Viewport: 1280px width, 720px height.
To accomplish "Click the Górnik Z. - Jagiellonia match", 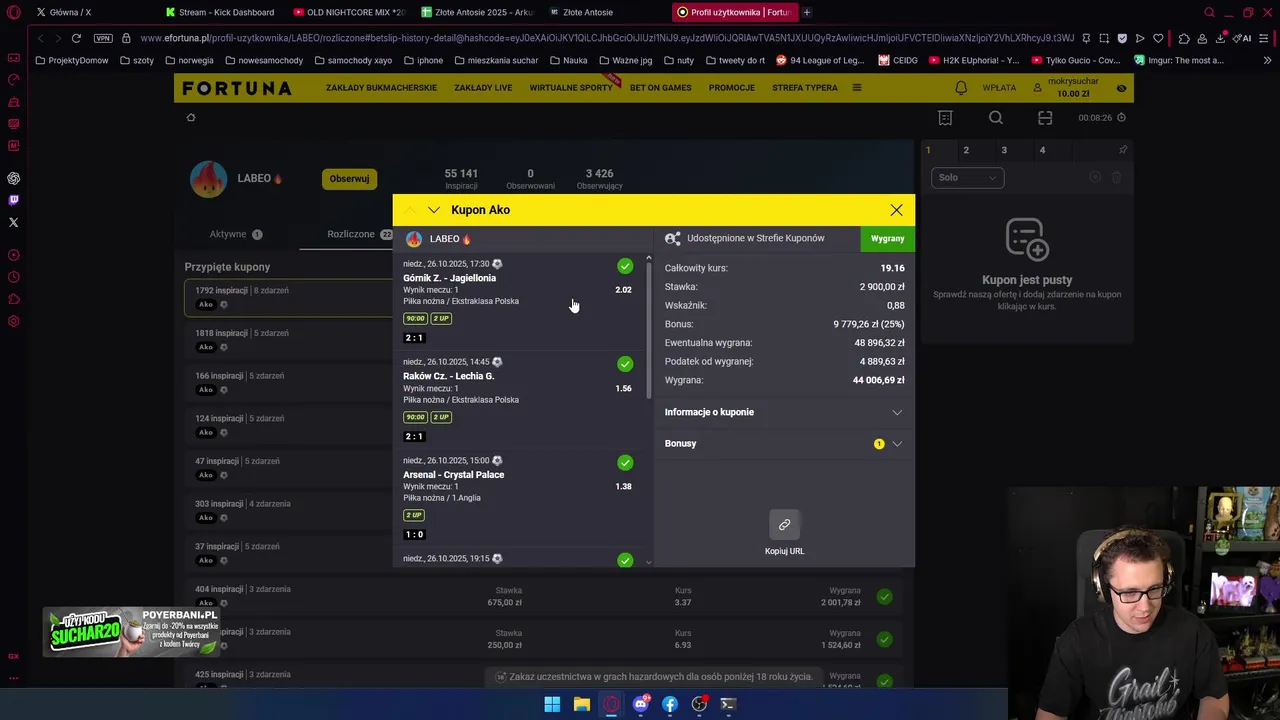I will click(449, 278).
